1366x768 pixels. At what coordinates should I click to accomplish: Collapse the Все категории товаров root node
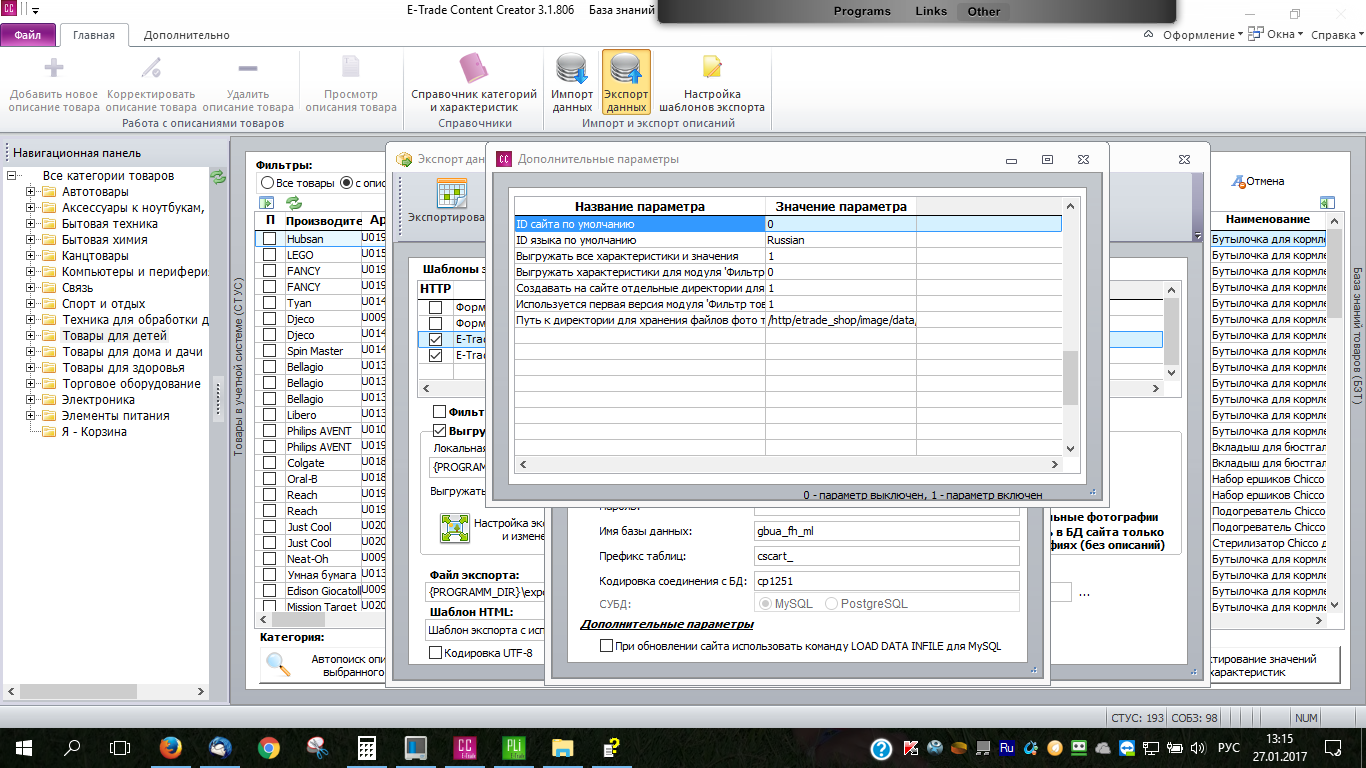point(12,176)
